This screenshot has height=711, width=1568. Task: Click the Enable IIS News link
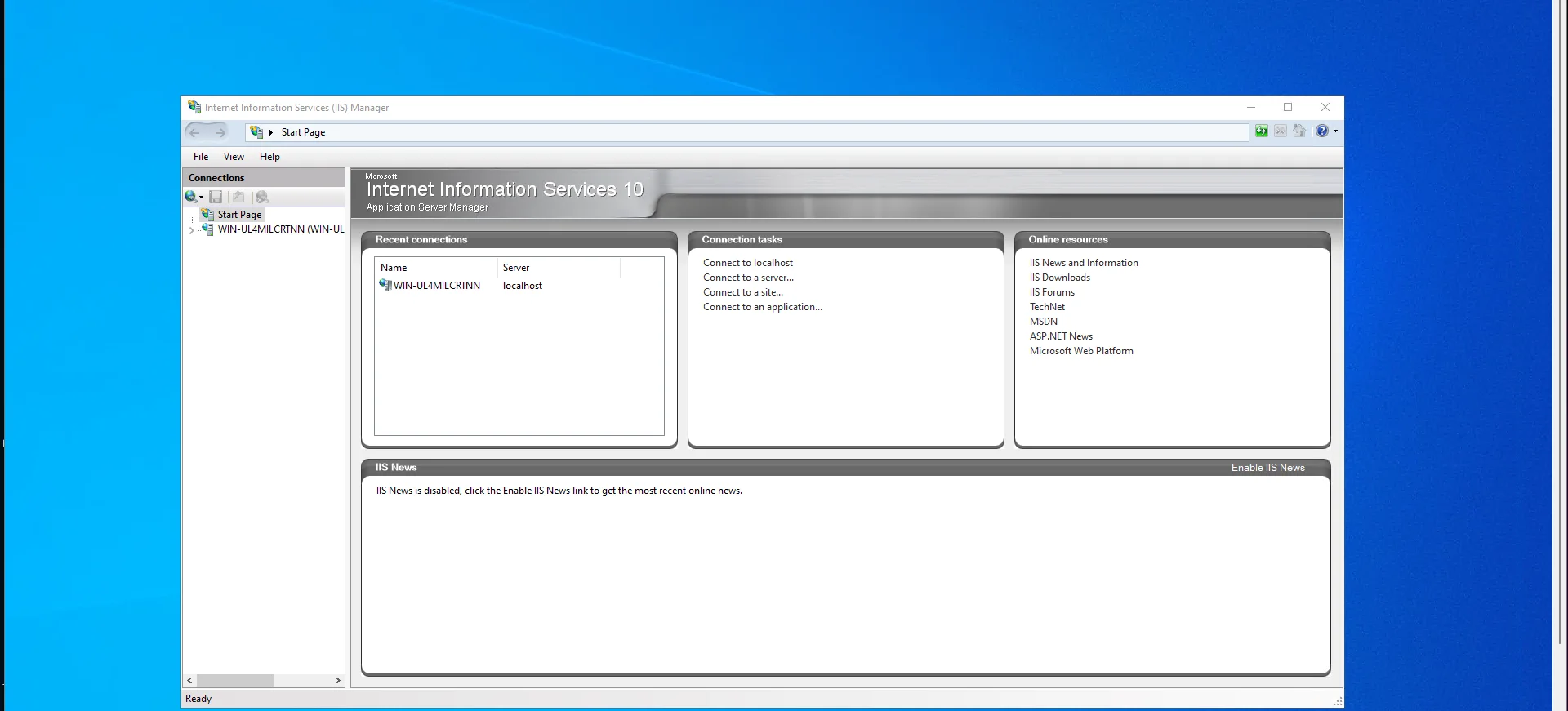1267,468
